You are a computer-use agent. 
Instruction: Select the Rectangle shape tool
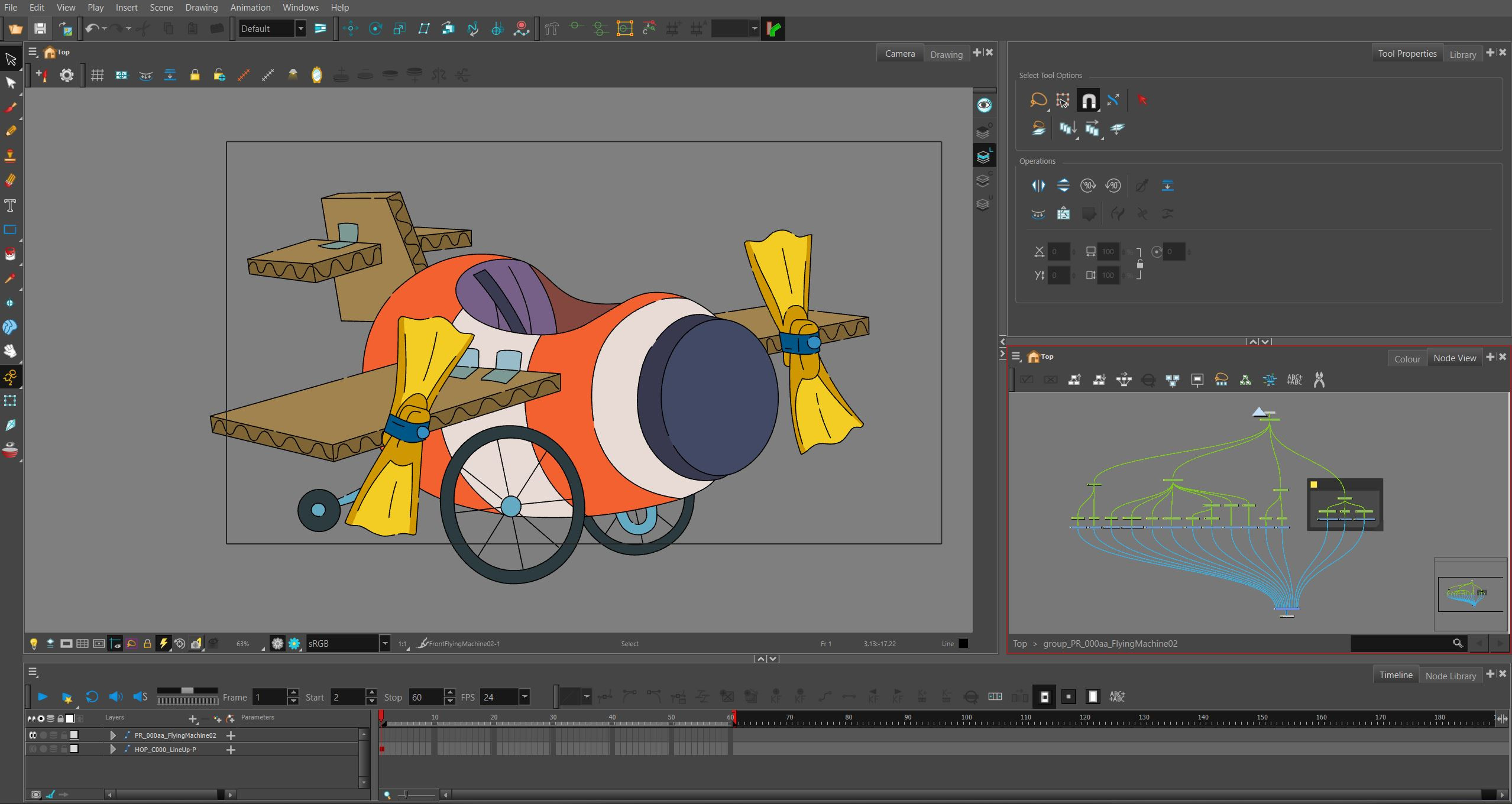click(11, 230)
